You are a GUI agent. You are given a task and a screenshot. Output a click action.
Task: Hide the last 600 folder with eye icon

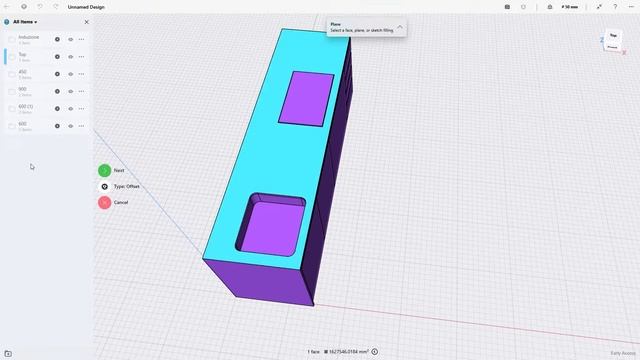(x=71, y=126)
